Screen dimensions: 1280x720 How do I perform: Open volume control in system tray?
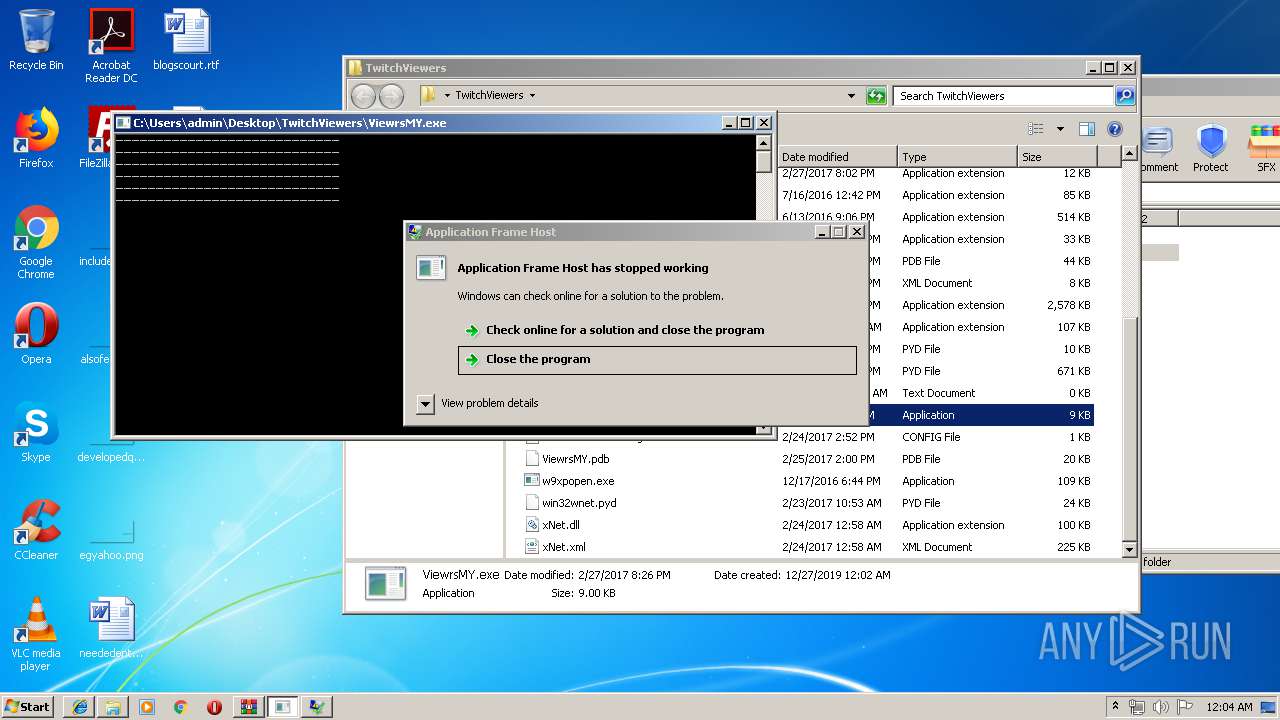click(1161, 707)
